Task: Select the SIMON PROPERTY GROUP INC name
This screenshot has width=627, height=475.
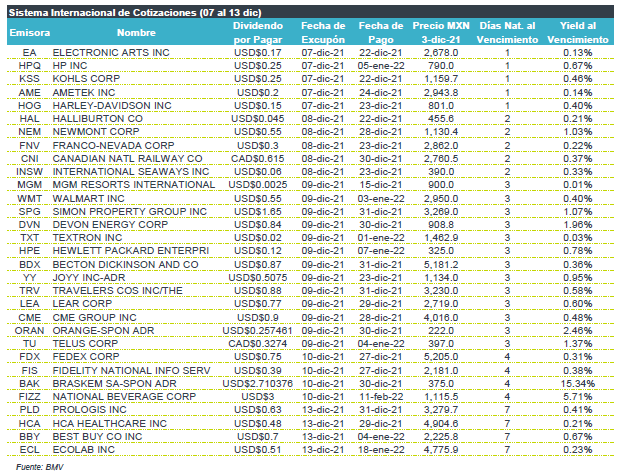Action: (x=130, y=212)
